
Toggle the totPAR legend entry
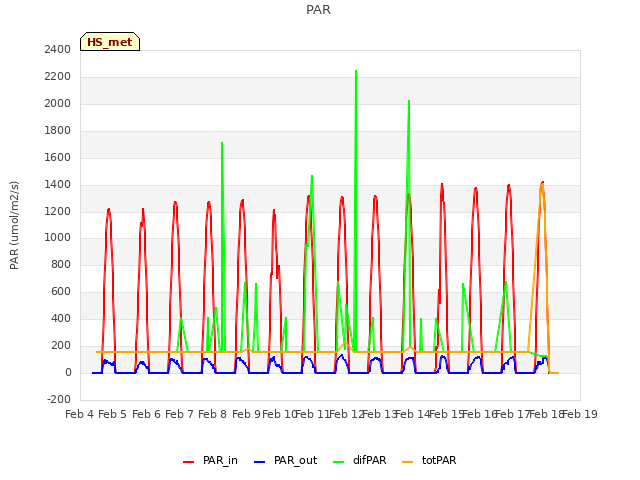[429, 460]
